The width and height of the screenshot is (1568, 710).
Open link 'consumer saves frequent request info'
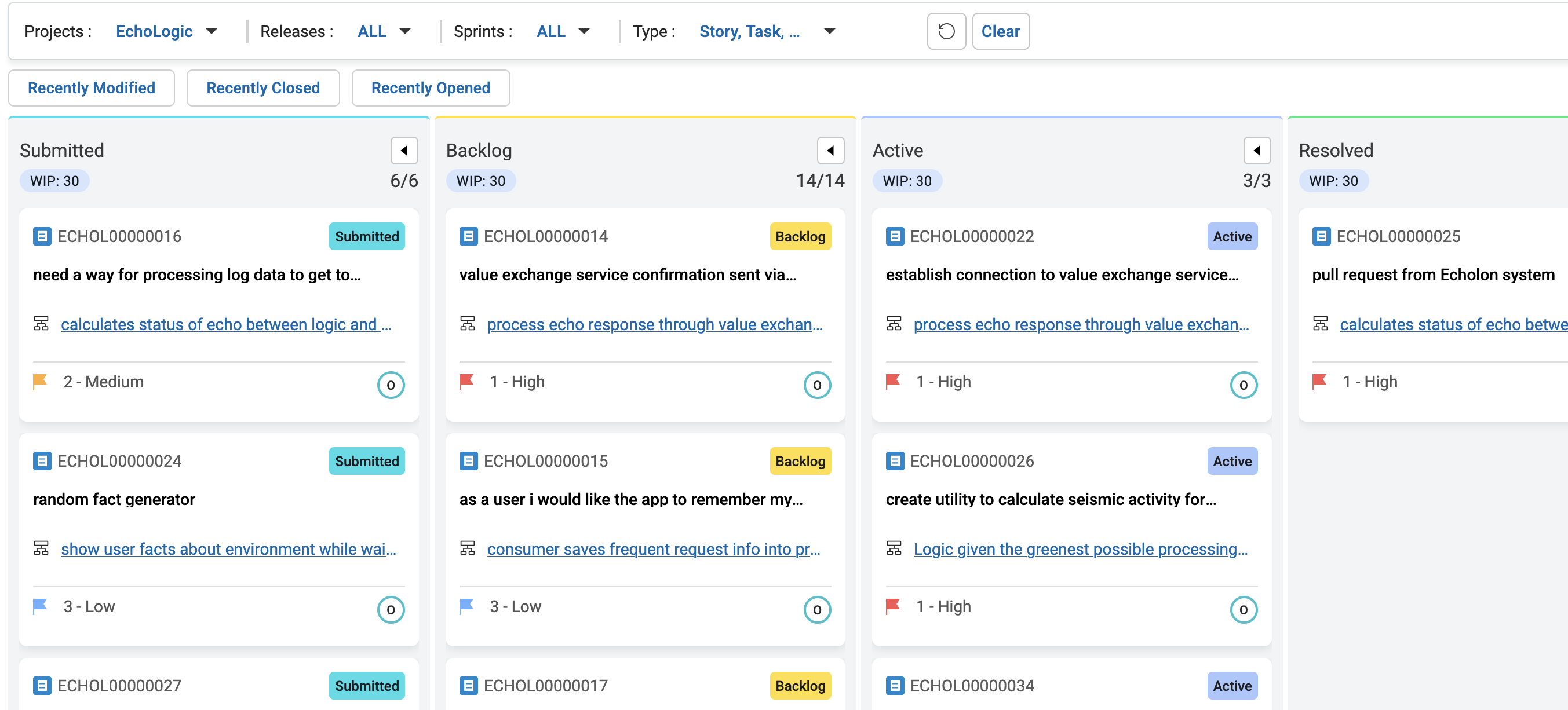tap(653, 548)
